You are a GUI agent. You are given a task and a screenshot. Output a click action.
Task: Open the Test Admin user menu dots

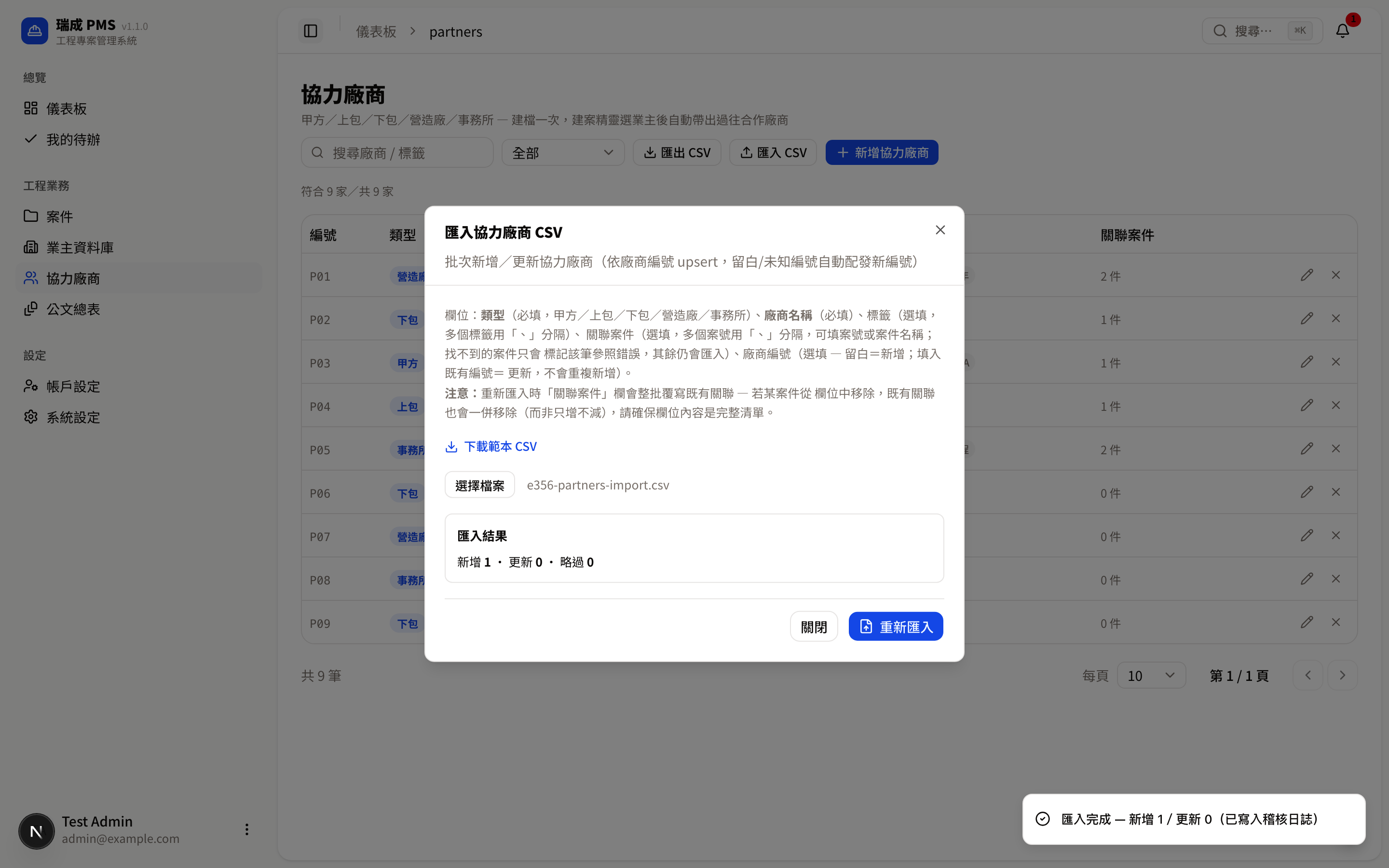[247, 829]
